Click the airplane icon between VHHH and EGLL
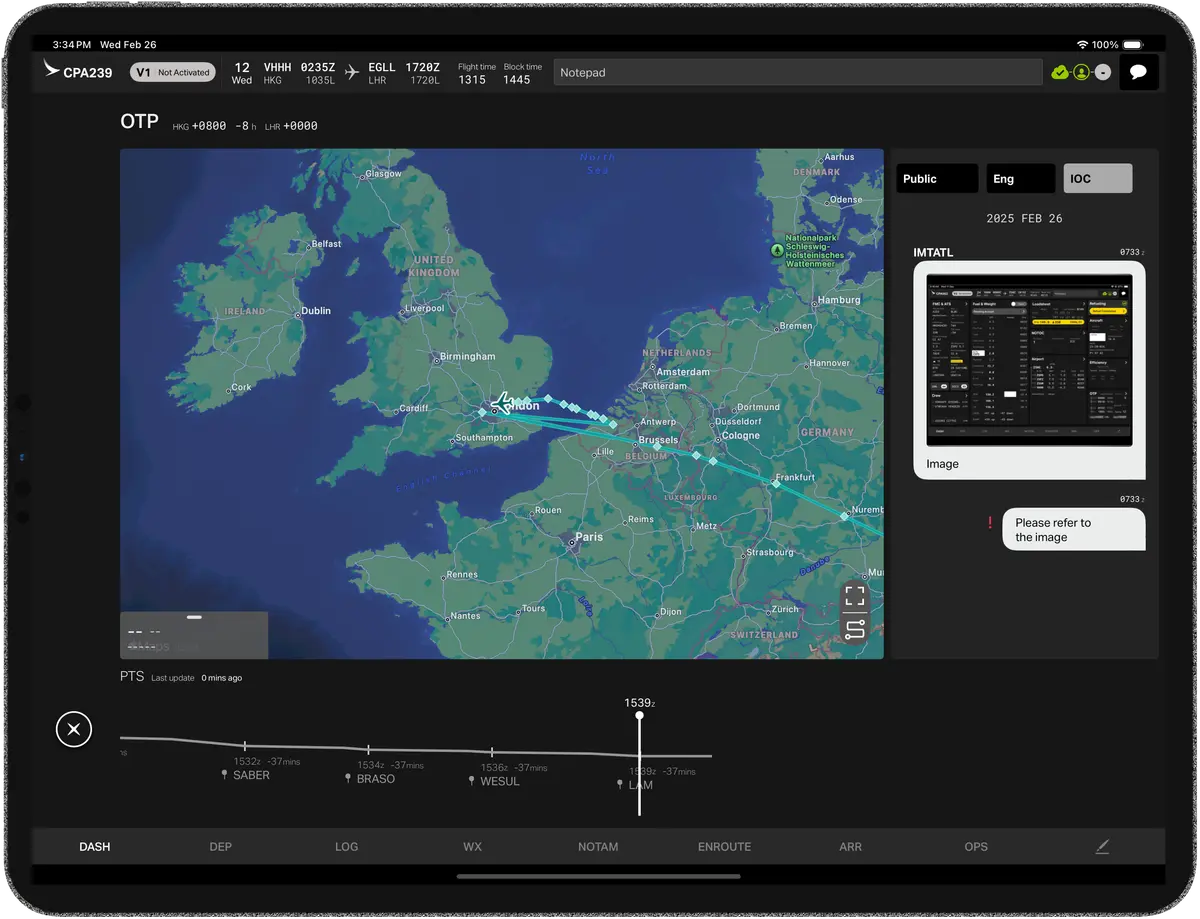 tap(351, 72)
